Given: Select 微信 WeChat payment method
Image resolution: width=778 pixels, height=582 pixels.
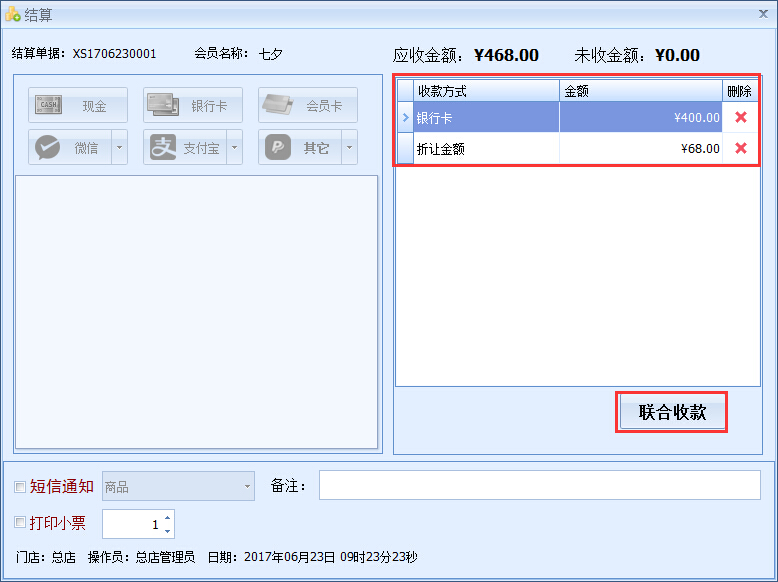Looking at the screenshot, I should click(x=70, y=147).
